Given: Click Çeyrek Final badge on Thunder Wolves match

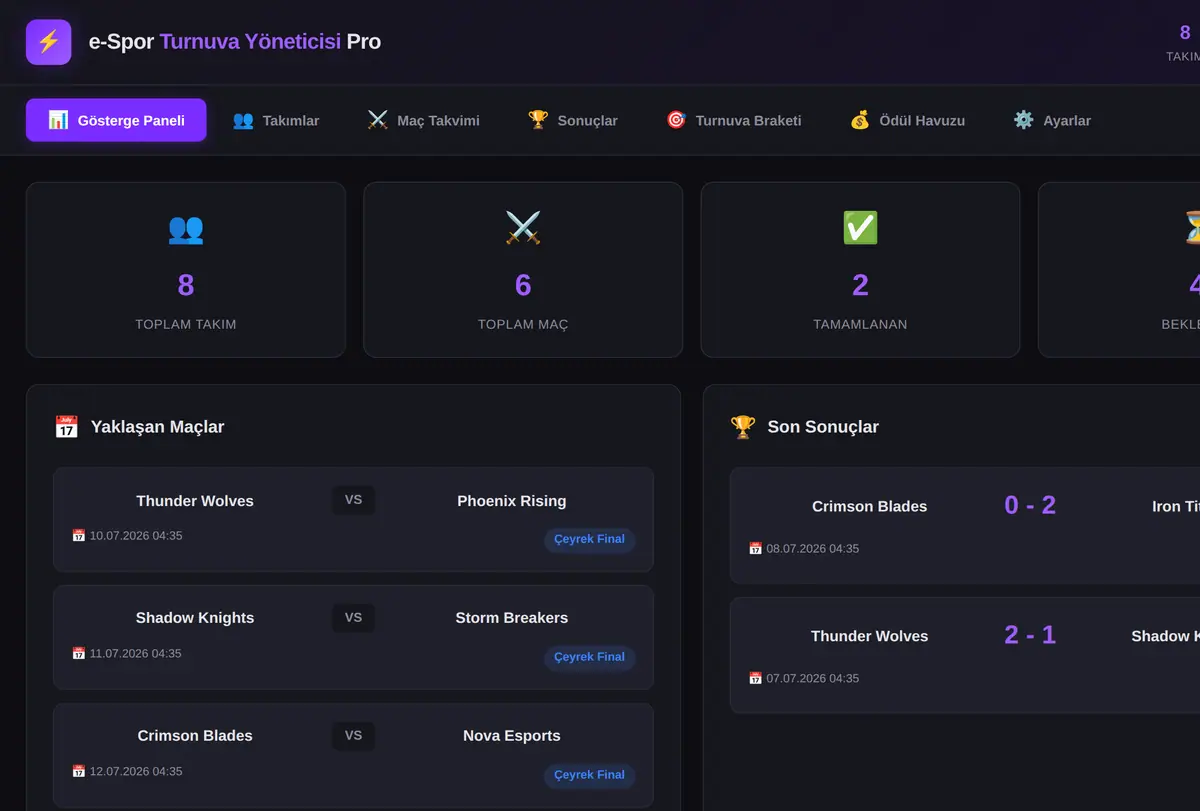Looking at the screenshot, I should click(x=590, y=539).
